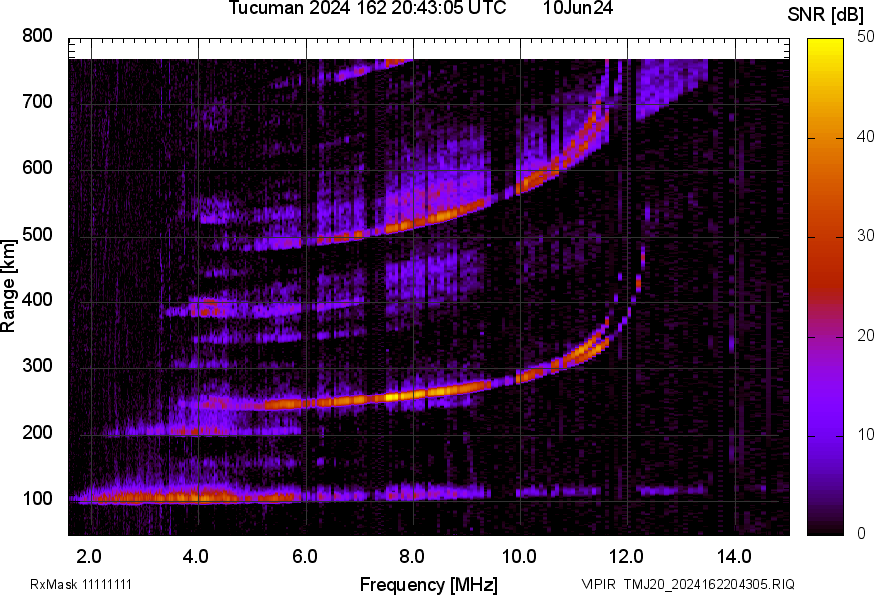Click the second-hop trace near 8 MHz, 510 km

tap(412, 223)
